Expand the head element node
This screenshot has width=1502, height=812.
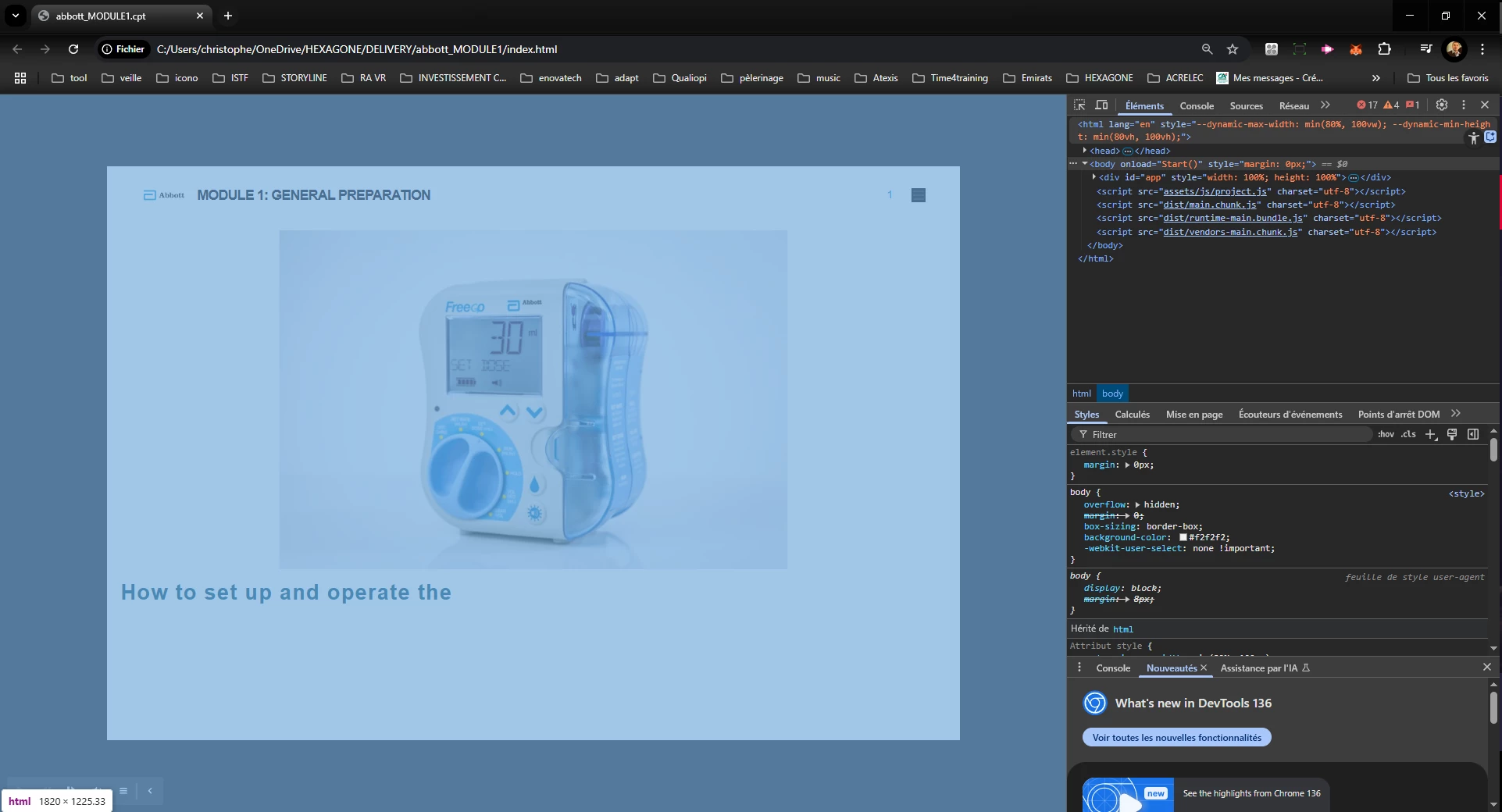(1085, 150)
